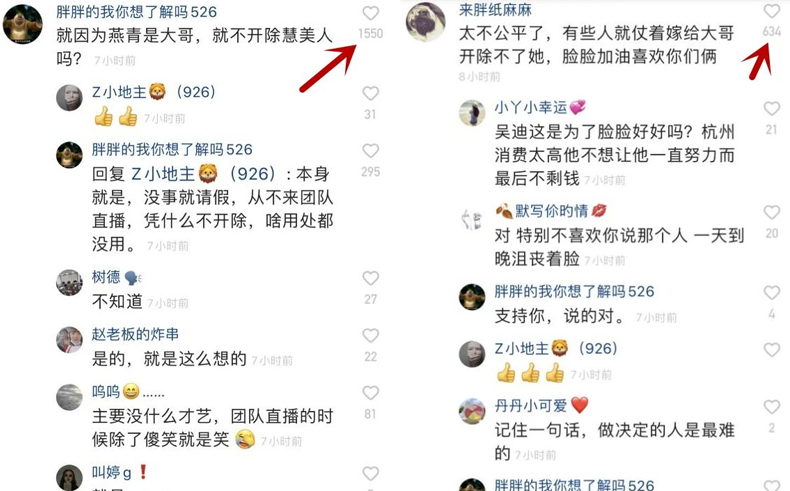Tap the comment text 主要没什么才艺 to reply
Image resolution: width=790 pixels, height=491 pixels.
[212, 428]
